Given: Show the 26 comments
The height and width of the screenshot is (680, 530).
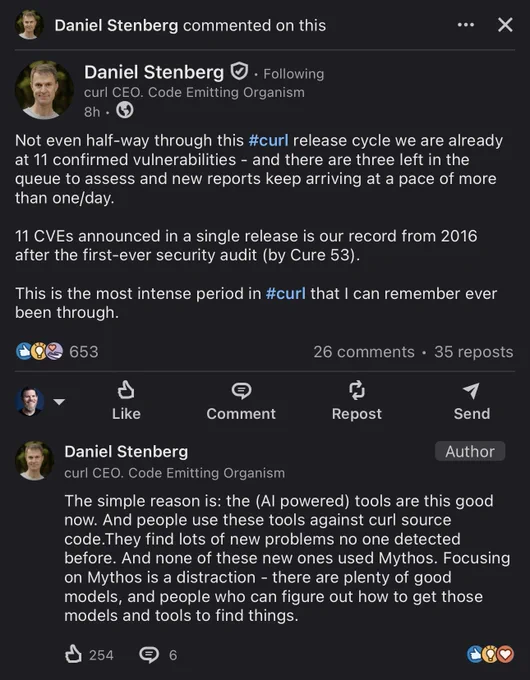Looking at the screenshot, I should [x=364, y=352].
